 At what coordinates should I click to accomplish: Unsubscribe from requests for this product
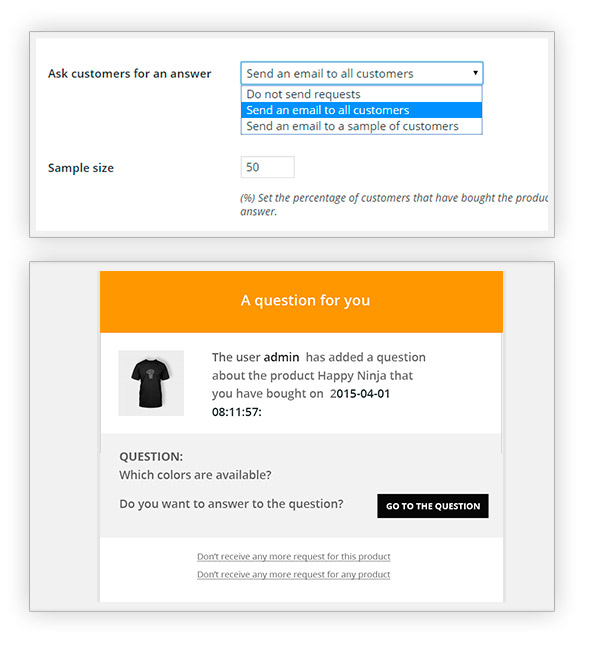tap(293, 556)
